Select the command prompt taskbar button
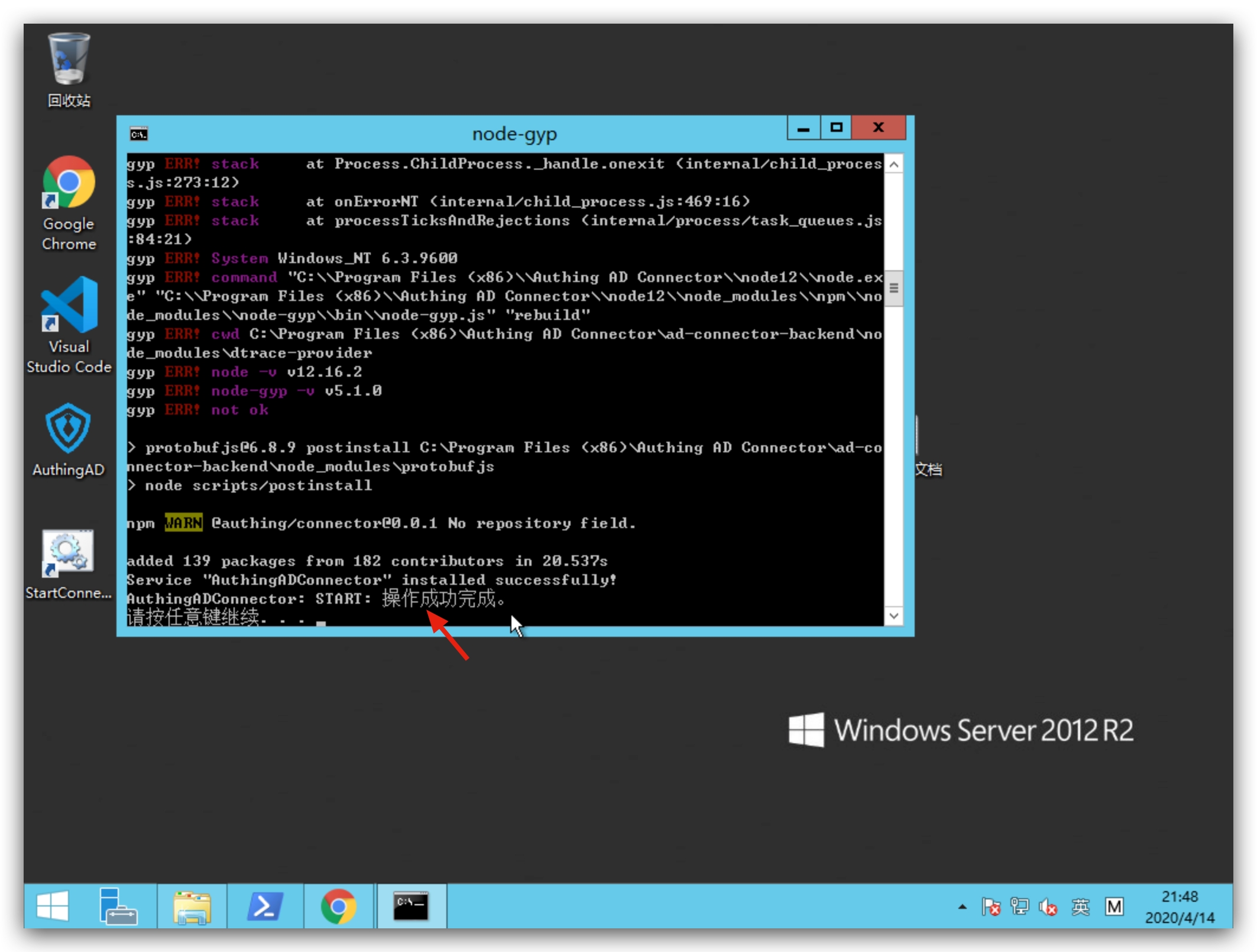Screen dimensions: 1257x952 coord(412,906)
